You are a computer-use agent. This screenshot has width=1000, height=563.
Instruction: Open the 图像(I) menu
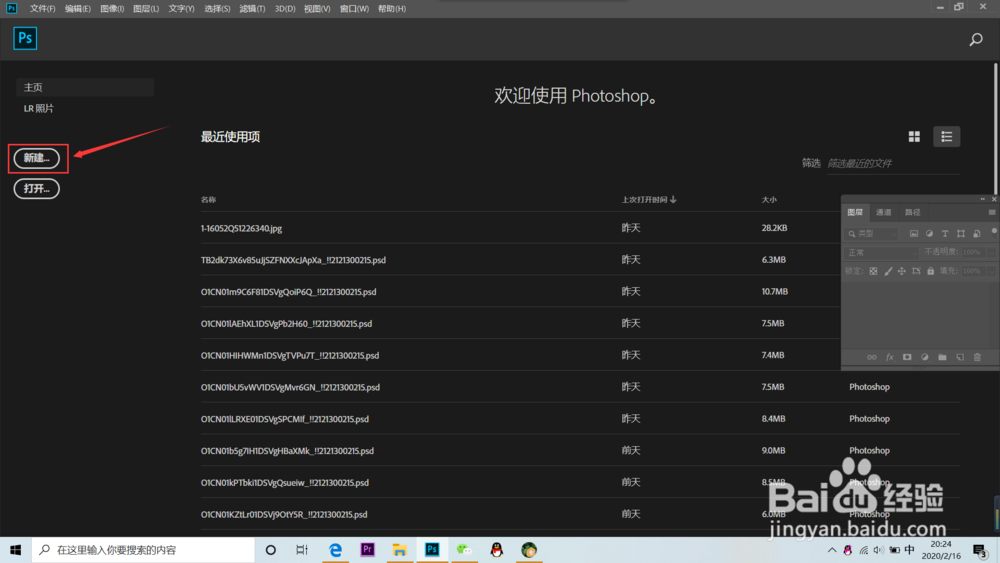coord(112,9)
